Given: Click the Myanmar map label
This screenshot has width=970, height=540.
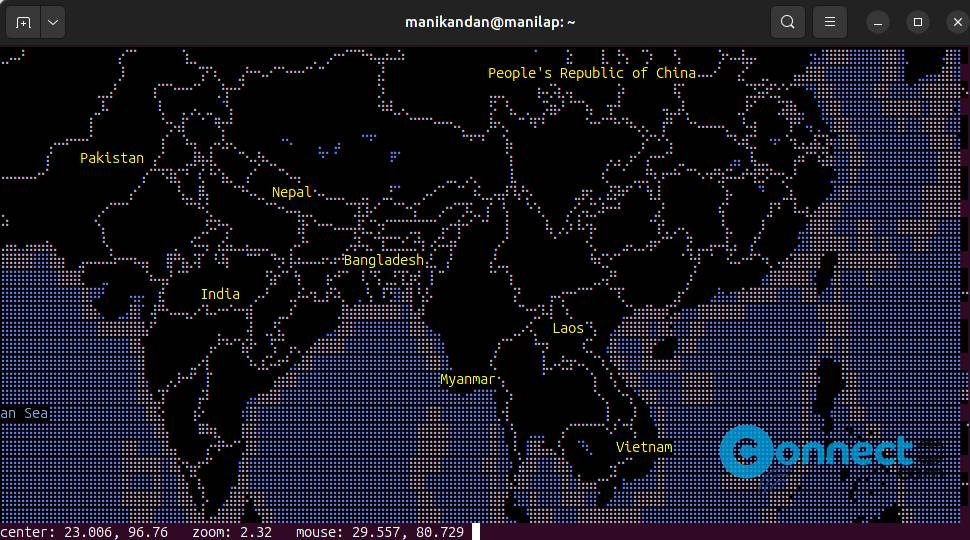Looking at the screenshot, I should coord(467,380).
